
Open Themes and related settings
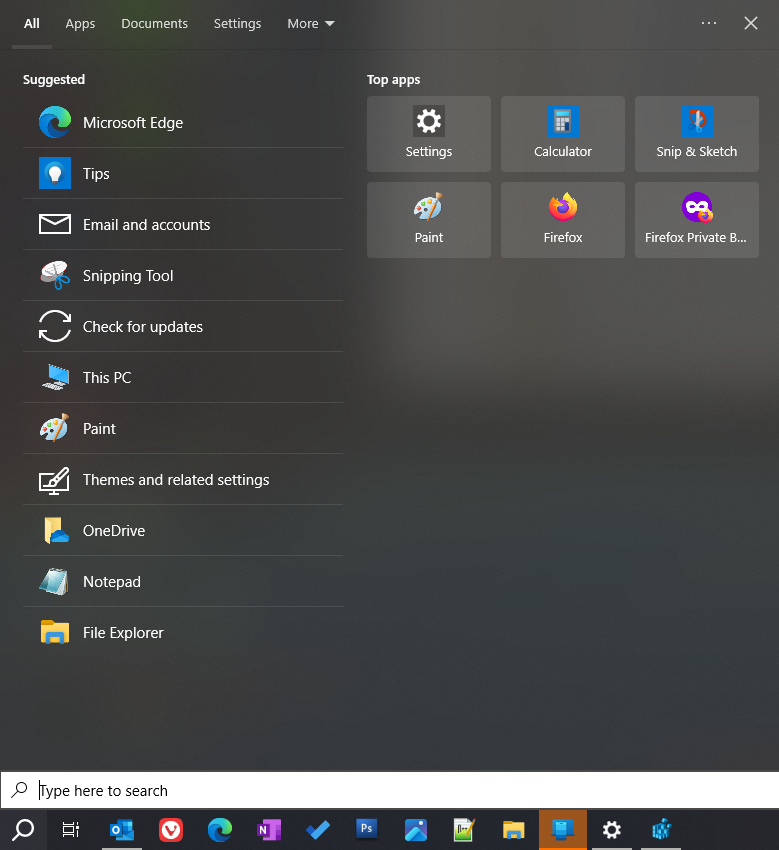(x=175, y=480)
